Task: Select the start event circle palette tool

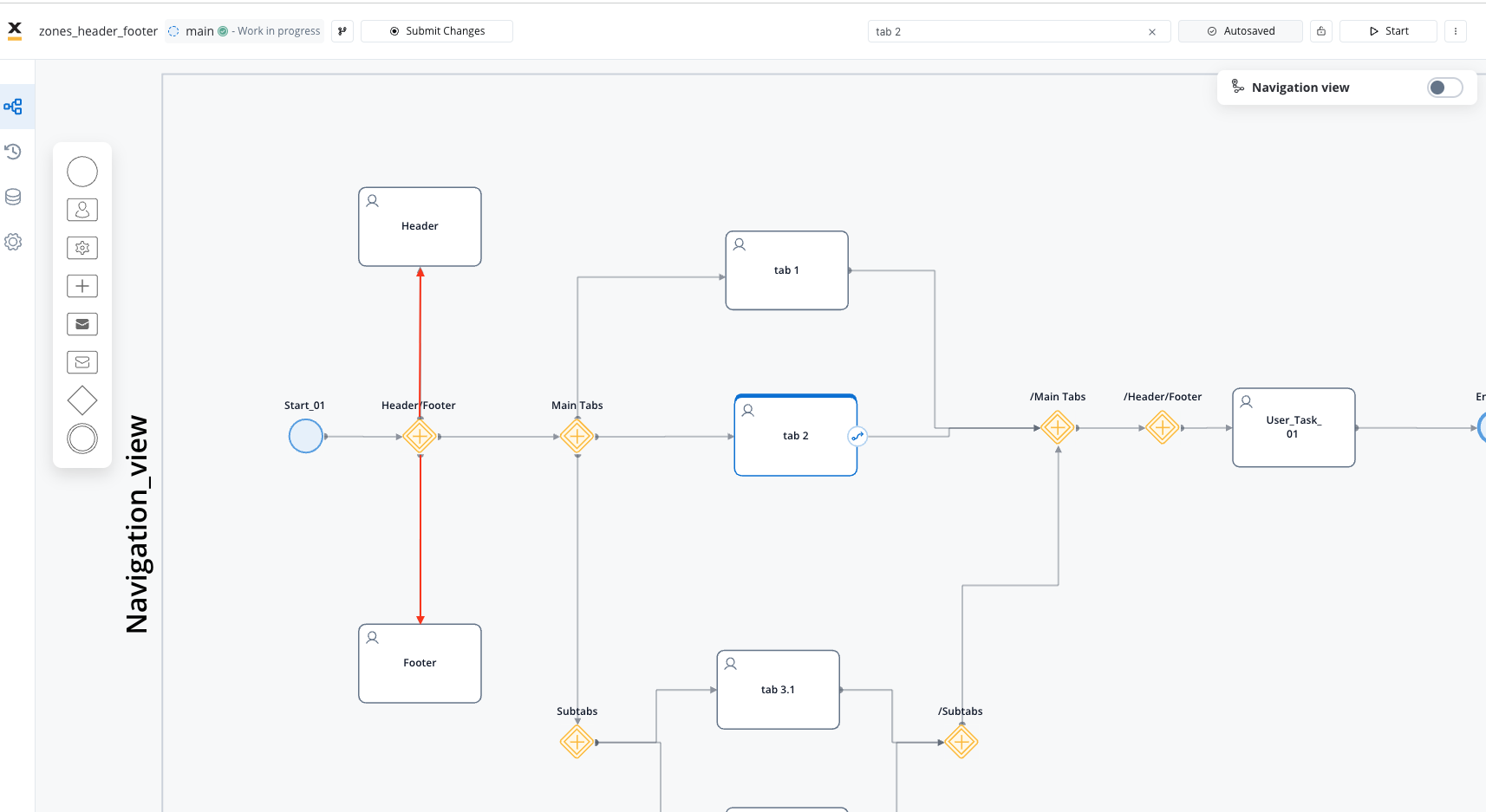Action: point(82,172)
